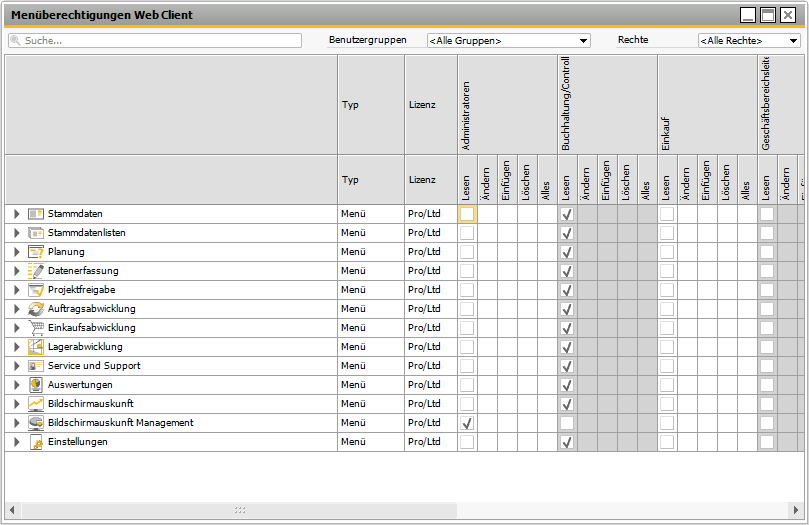Click the Administratoren group column header
Viewport: 809px width, 525px height.
[x=507, y=105]
